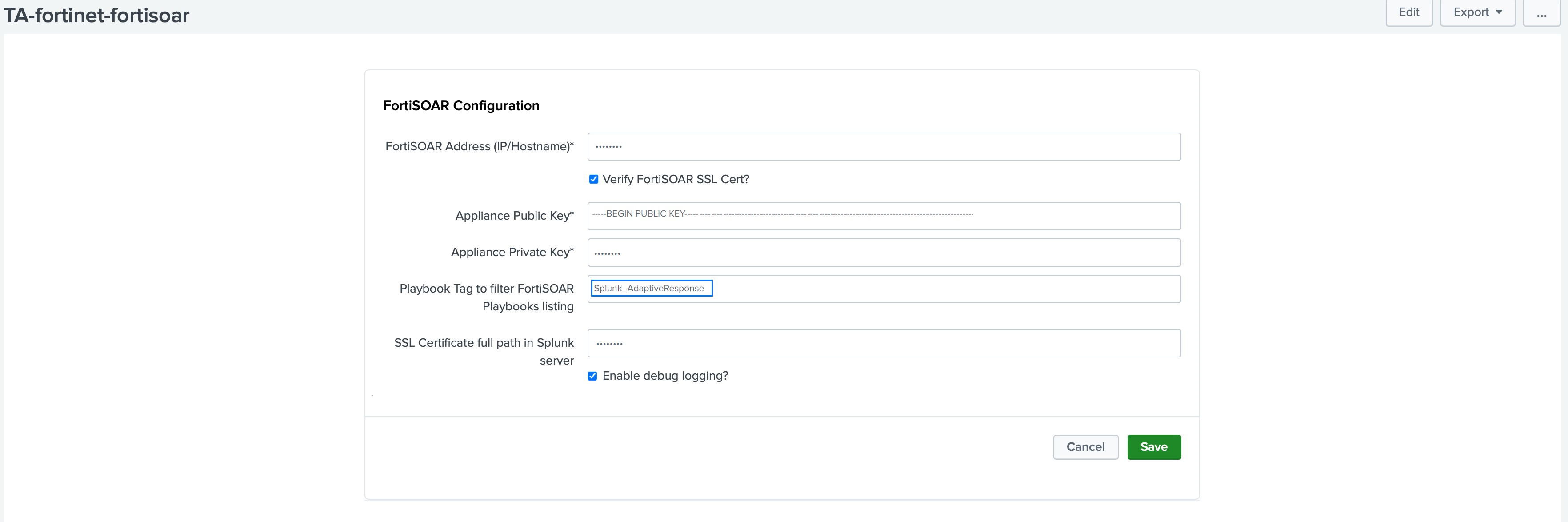Click the FortiSOAR Address (IP/Hostname) label
The height and width of the screenshot is (522, 1568).
(479, 147)
